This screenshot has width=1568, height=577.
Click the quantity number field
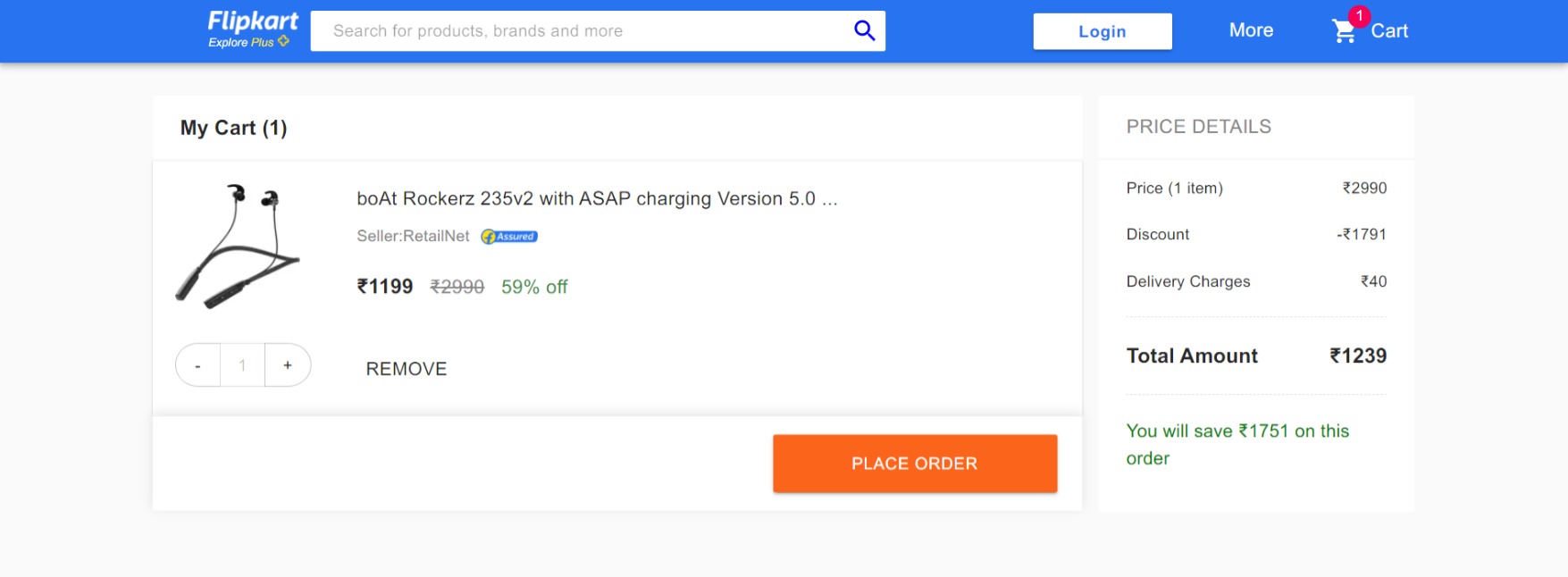(241, 364)
